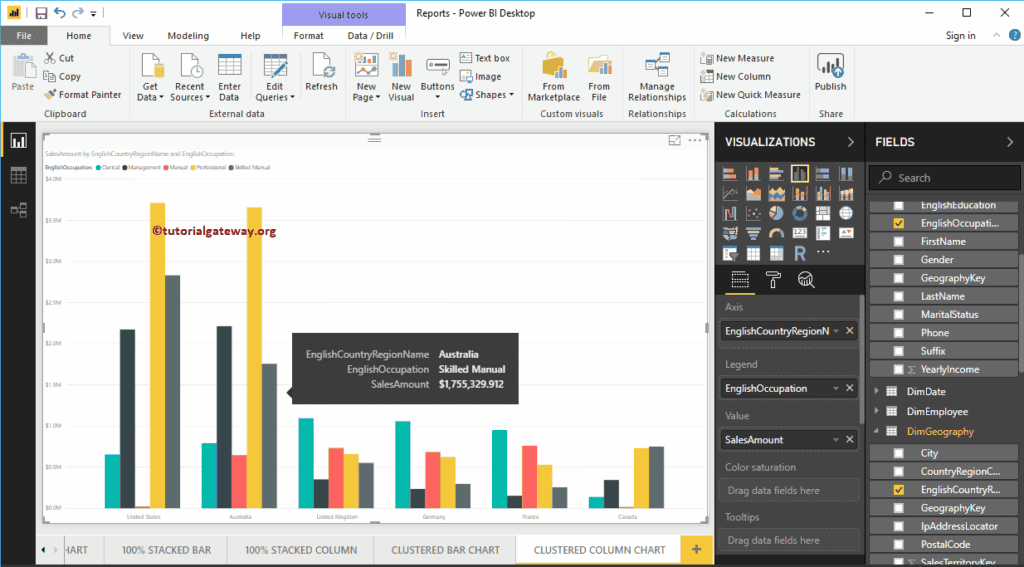Viewport: 1024px width, 567px height.
Task: Choose the Donut chart visualization
Action: [799, 213]
